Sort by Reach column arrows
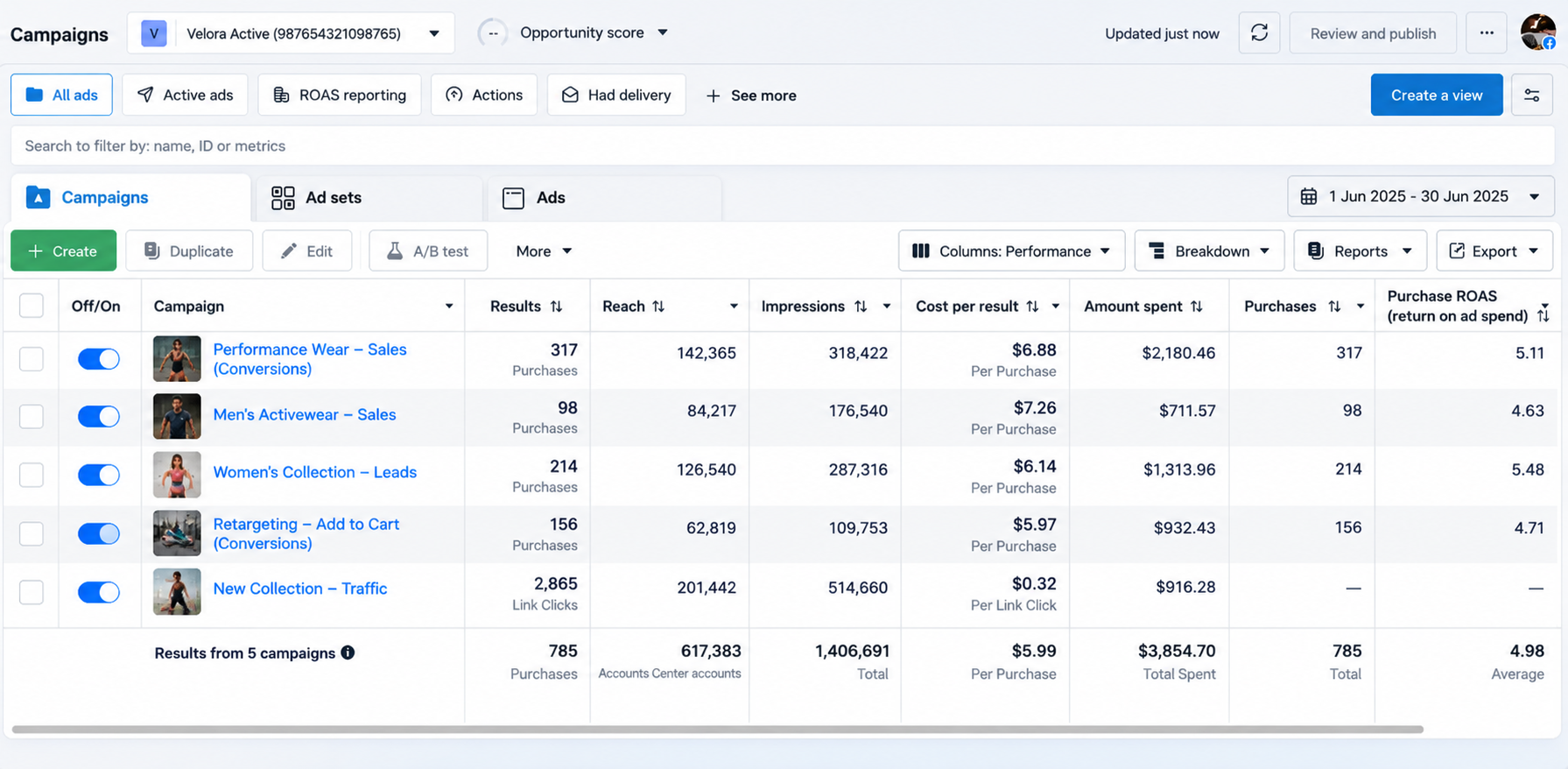 click(658, 307)
